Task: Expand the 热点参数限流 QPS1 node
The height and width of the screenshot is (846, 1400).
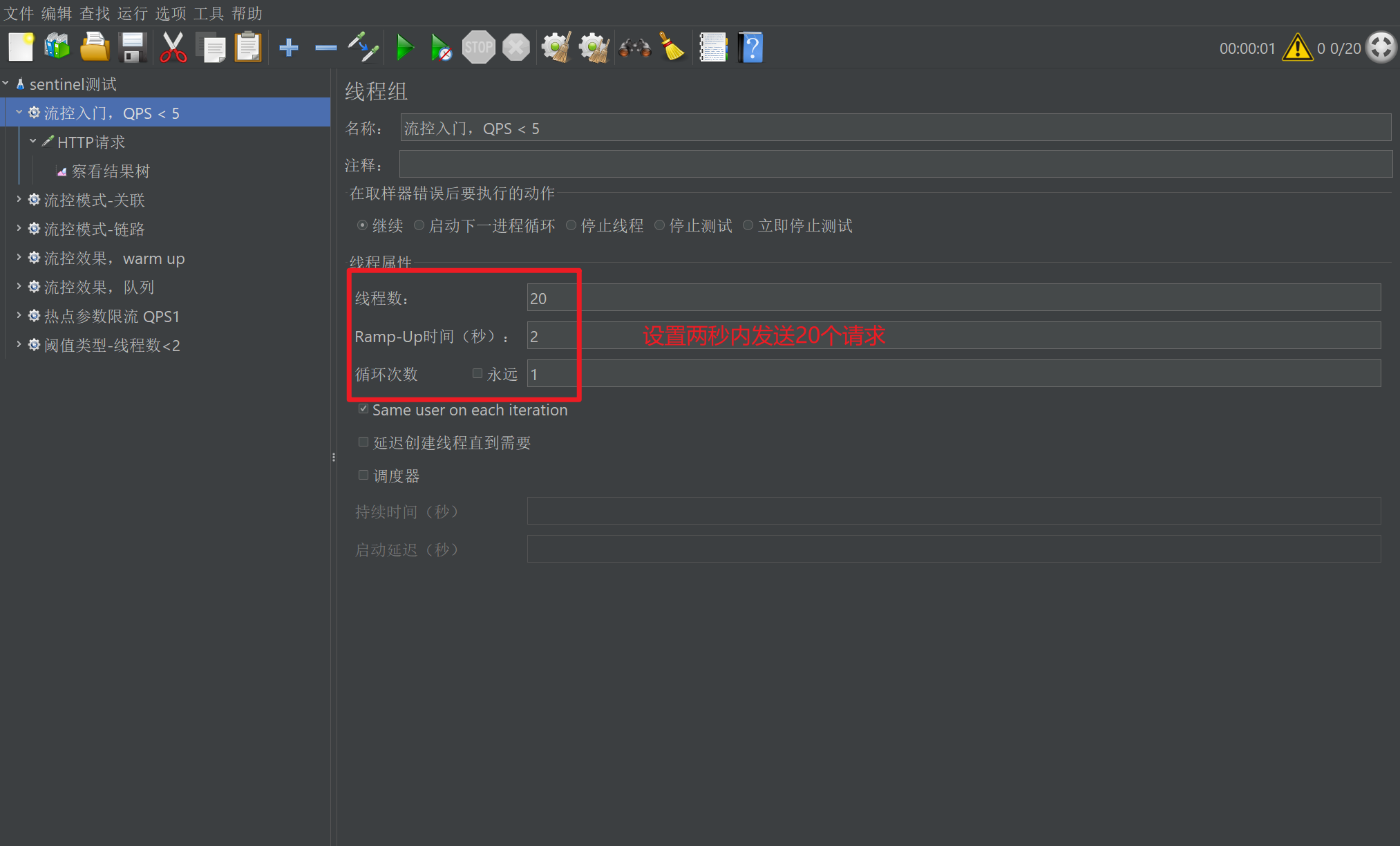Action: [x=19, y=315]
